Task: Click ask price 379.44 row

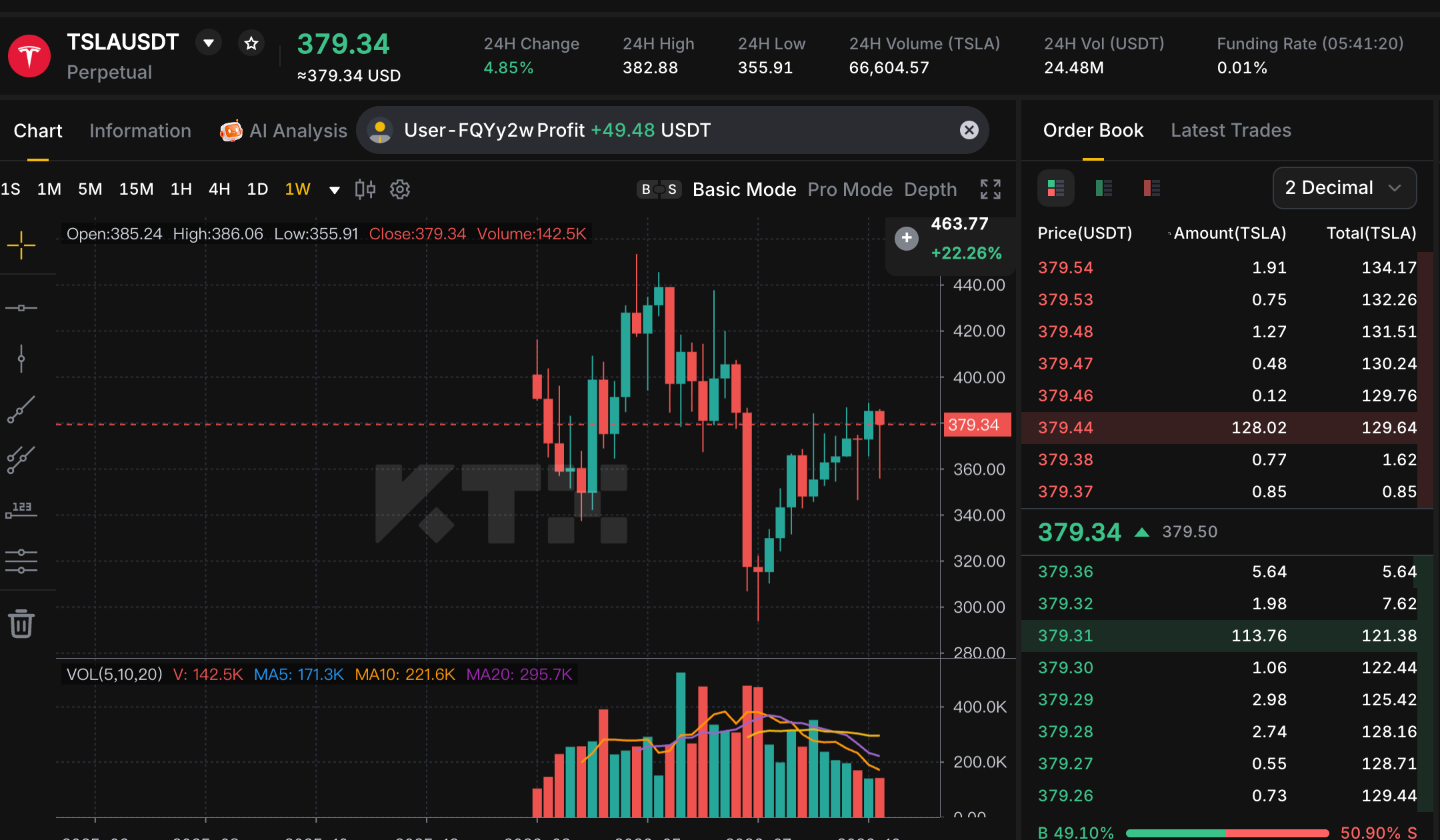Action: coord(1227,428)
